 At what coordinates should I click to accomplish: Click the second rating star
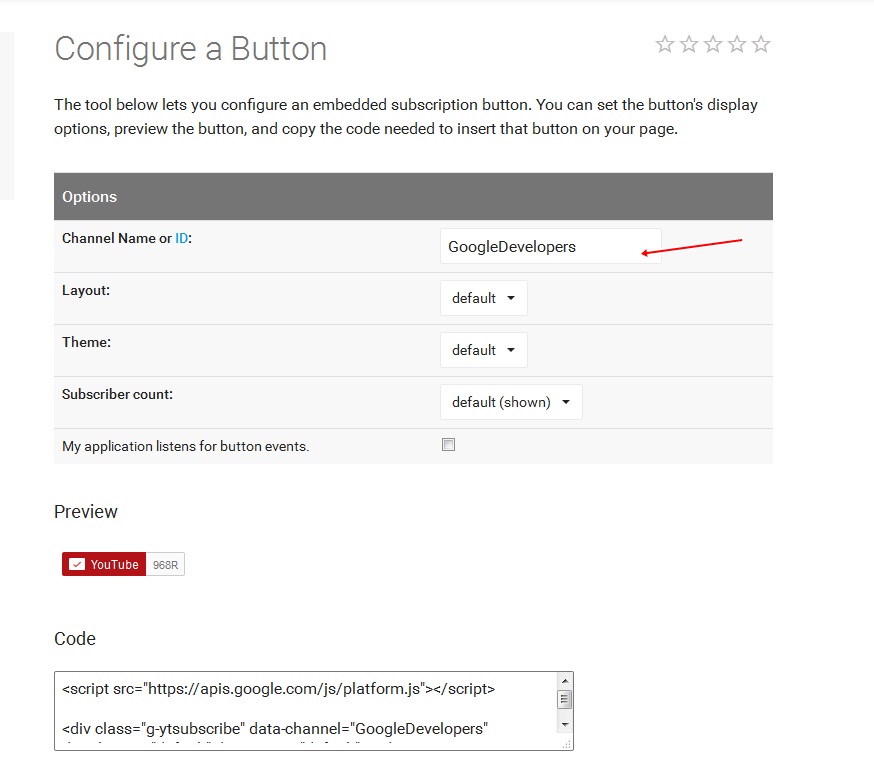[689, 44]
